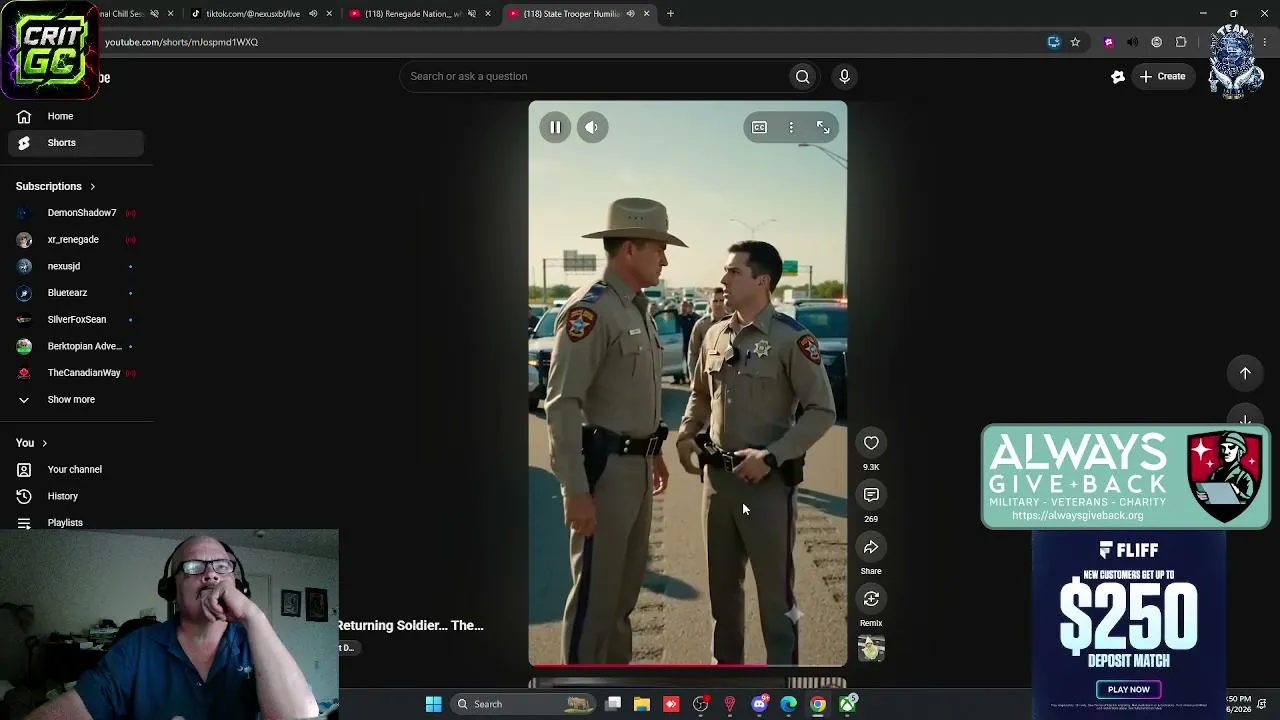1280x720 pixels.
Task: Open Playlists in the sidebar
Action: coord(76,523)
